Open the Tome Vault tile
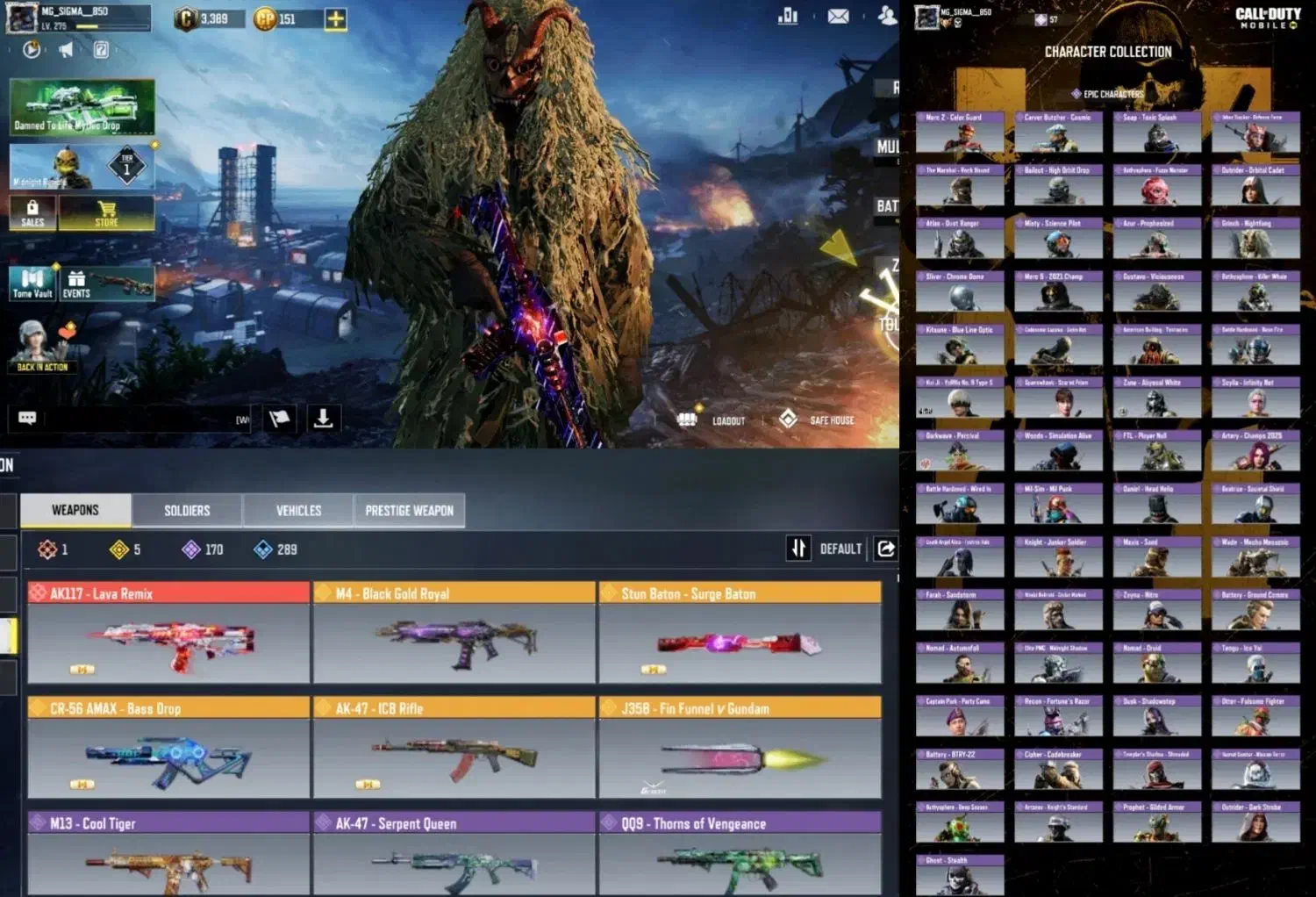 click(32, 283)
